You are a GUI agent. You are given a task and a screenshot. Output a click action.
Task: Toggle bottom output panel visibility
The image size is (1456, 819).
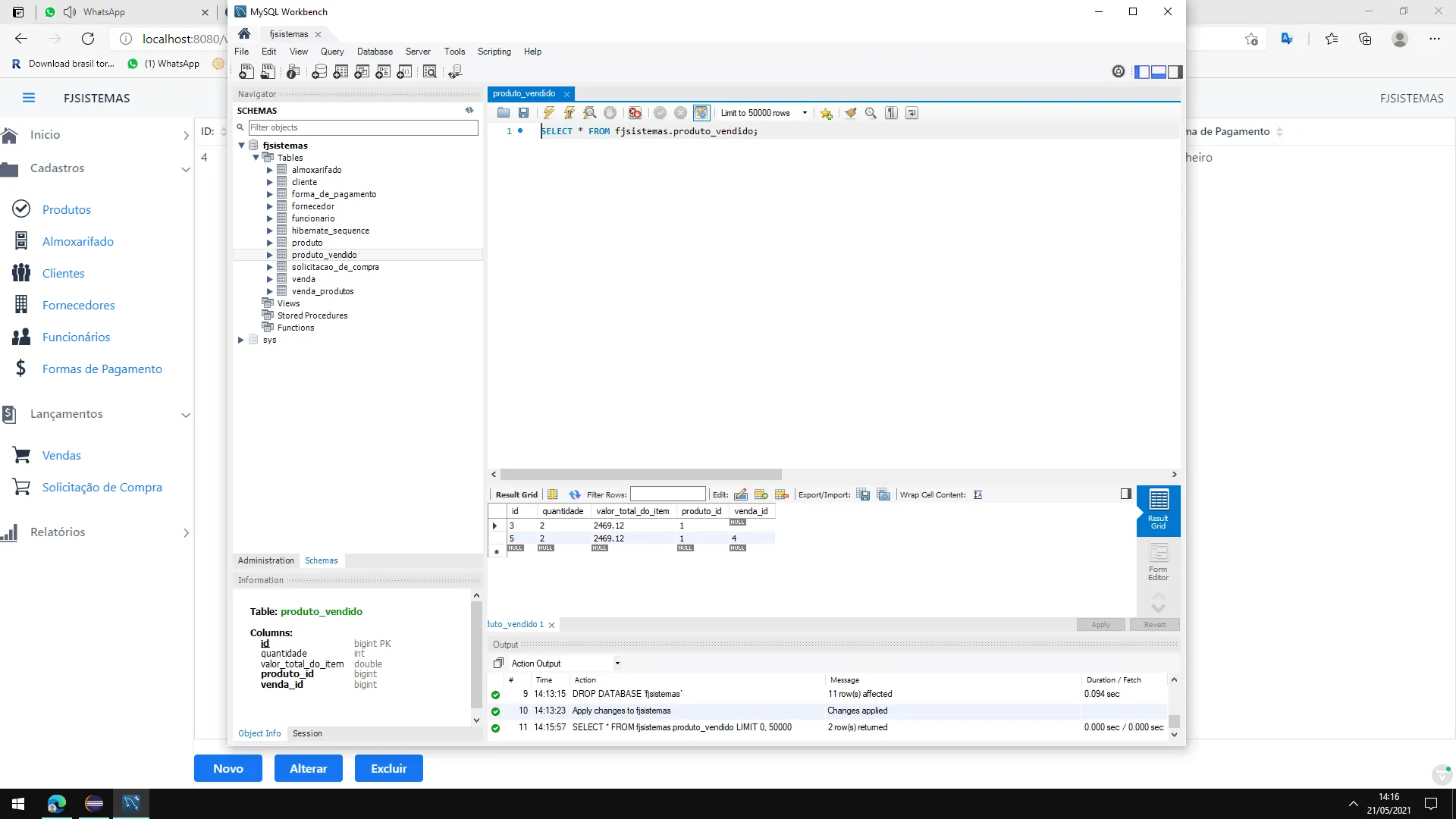pos(1159,72)
